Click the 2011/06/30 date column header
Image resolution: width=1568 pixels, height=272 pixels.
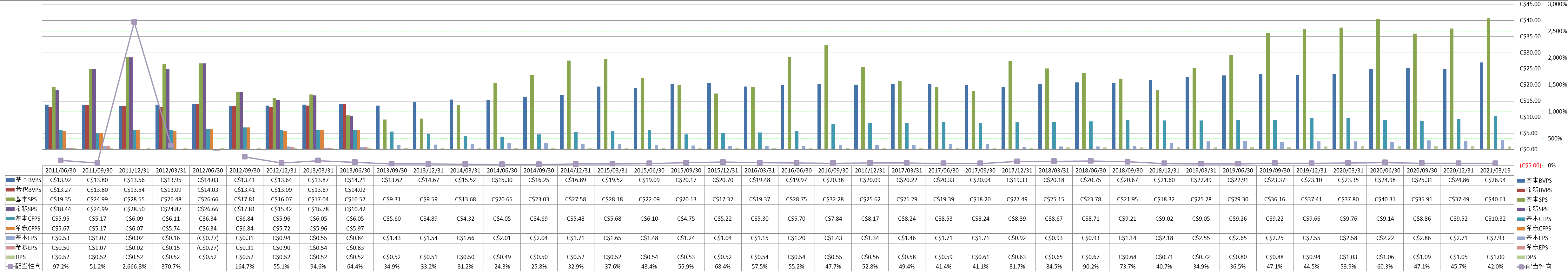61,170
